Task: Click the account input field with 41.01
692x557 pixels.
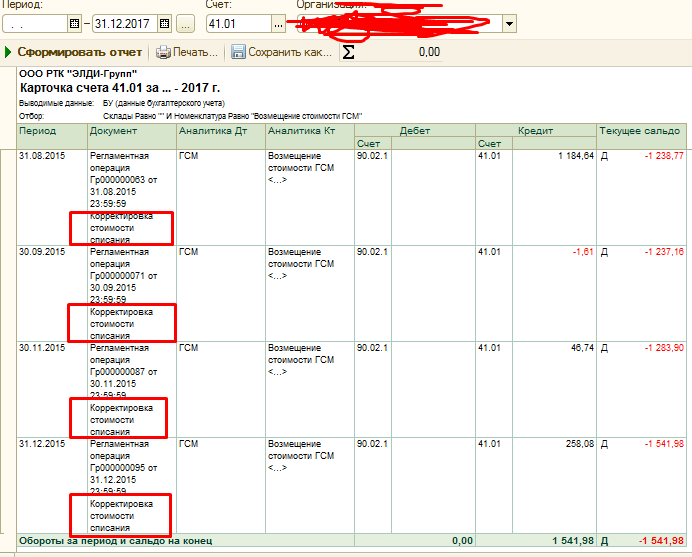Action: (x=237, y=23)
